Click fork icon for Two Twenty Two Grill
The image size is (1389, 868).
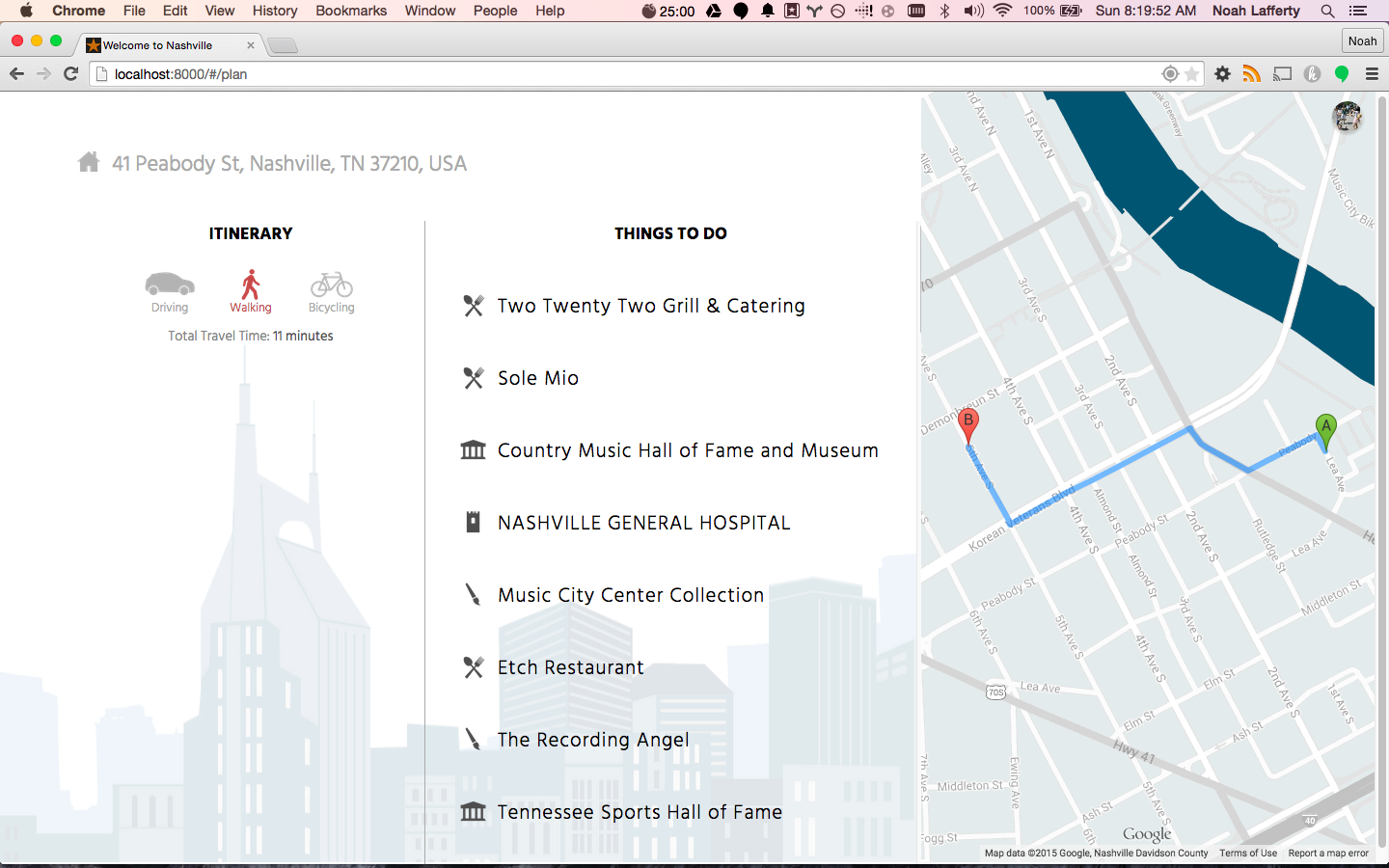(473, 306)
